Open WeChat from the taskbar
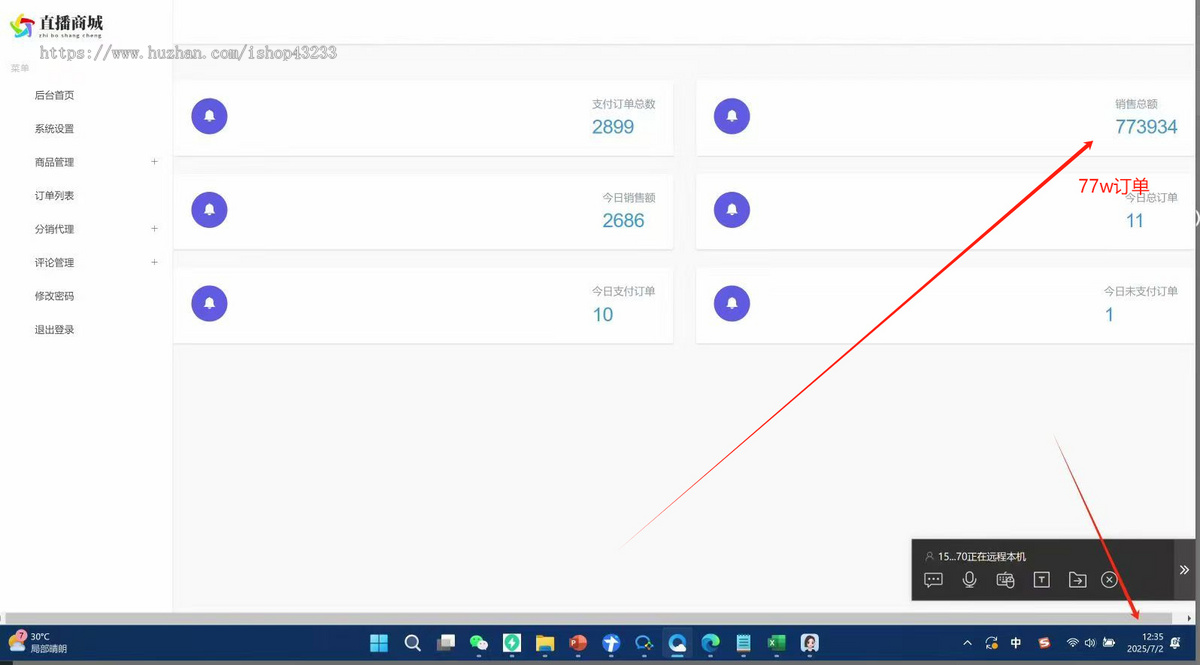 pyautogui.click(x=479, y=643)
